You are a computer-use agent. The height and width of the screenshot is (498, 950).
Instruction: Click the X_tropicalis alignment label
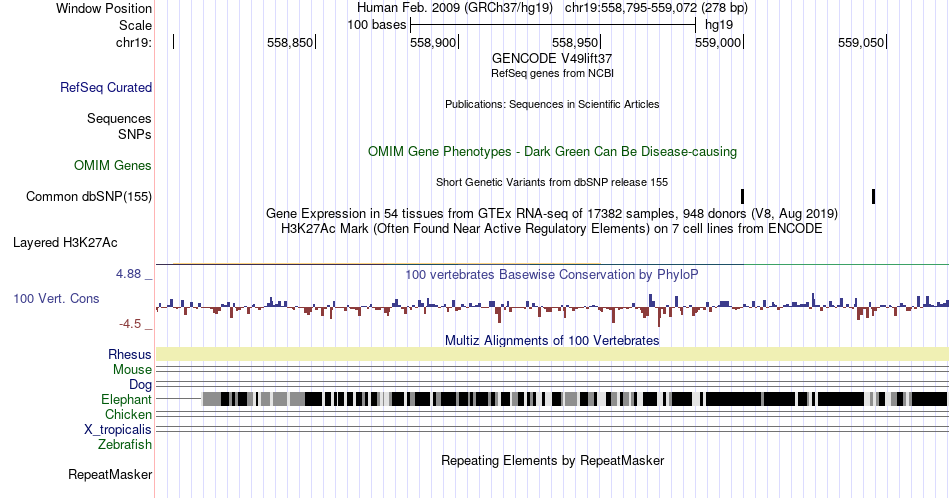coord(118,430)
